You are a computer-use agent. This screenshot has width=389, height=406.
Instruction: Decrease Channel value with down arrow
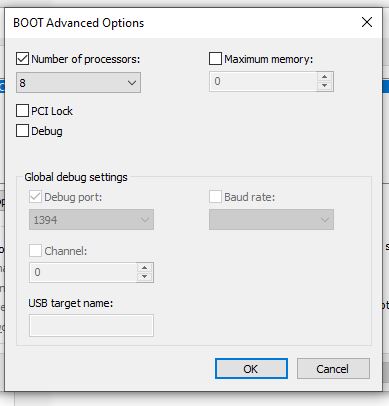tap(144, 277)
